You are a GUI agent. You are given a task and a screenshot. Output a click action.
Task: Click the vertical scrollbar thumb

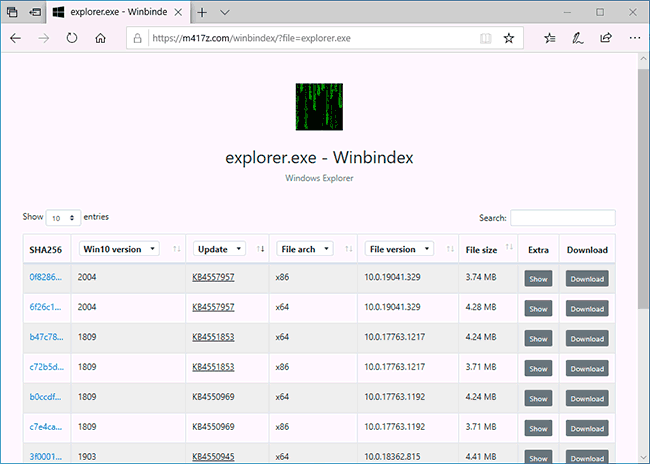(643, 189)
